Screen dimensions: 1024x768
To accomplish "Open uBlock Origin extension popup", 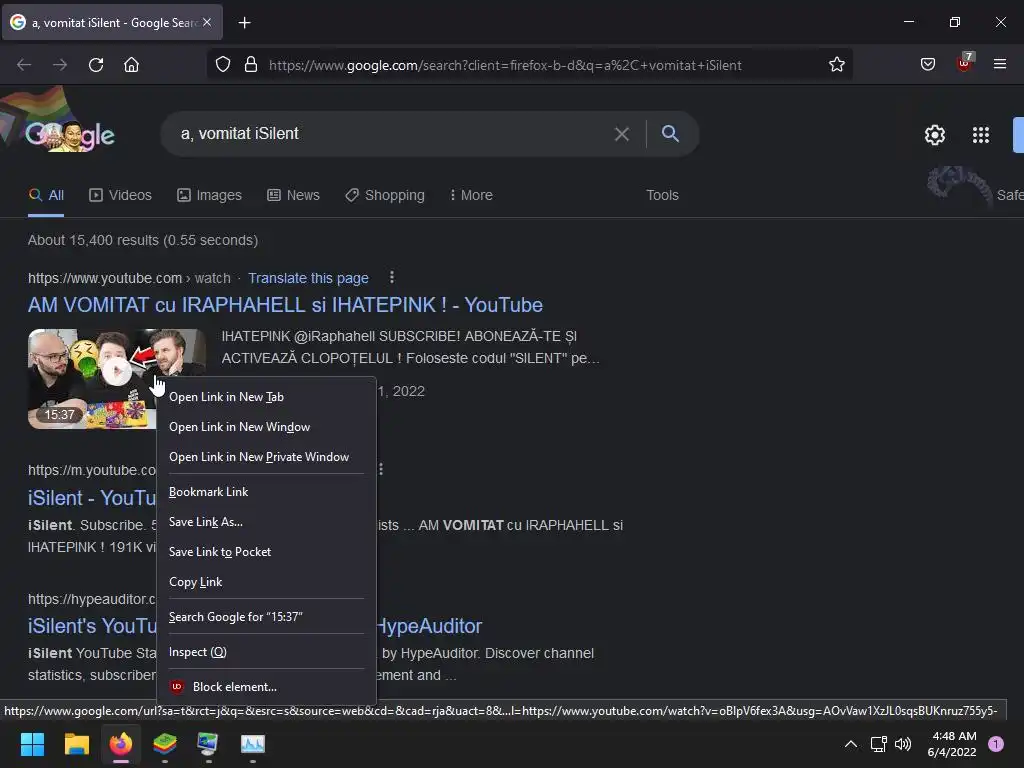I will pyautogui.click(x=965, y=63).
